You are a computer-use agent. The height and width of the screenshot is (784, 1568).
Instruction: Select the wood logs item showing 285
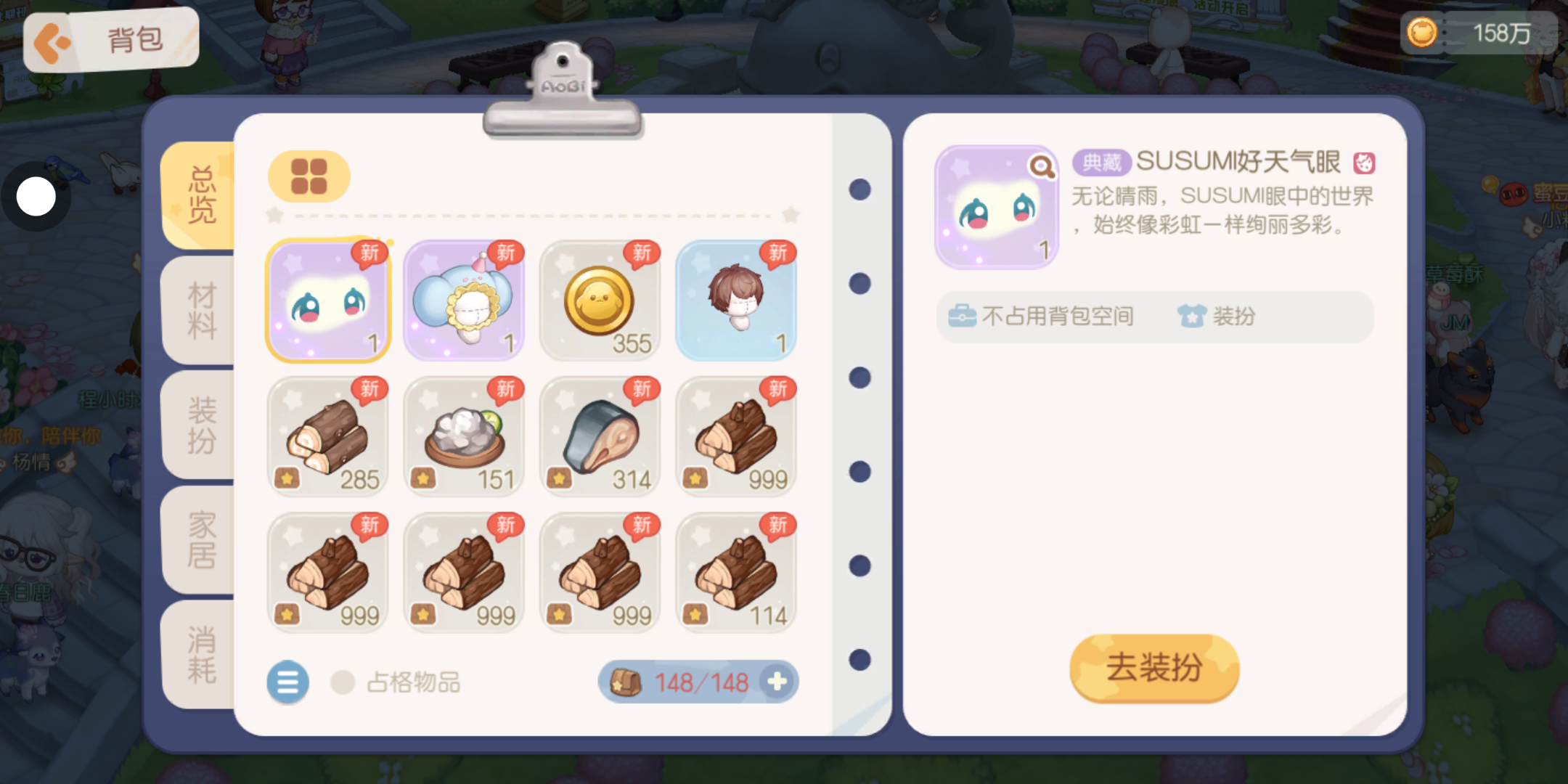(x=328, y=436)
